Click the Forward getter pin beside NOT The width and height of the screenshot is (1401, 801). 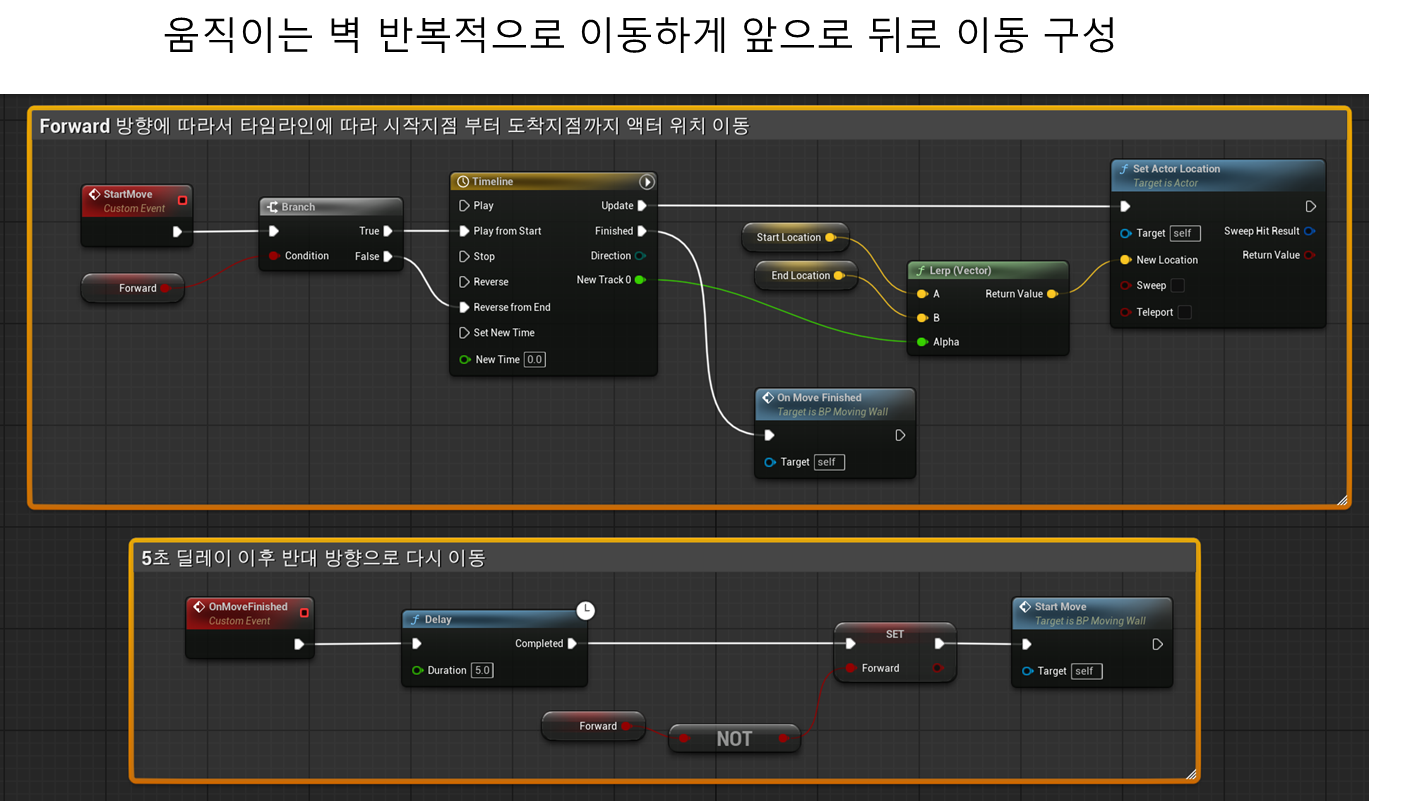[x=627, y=726]
